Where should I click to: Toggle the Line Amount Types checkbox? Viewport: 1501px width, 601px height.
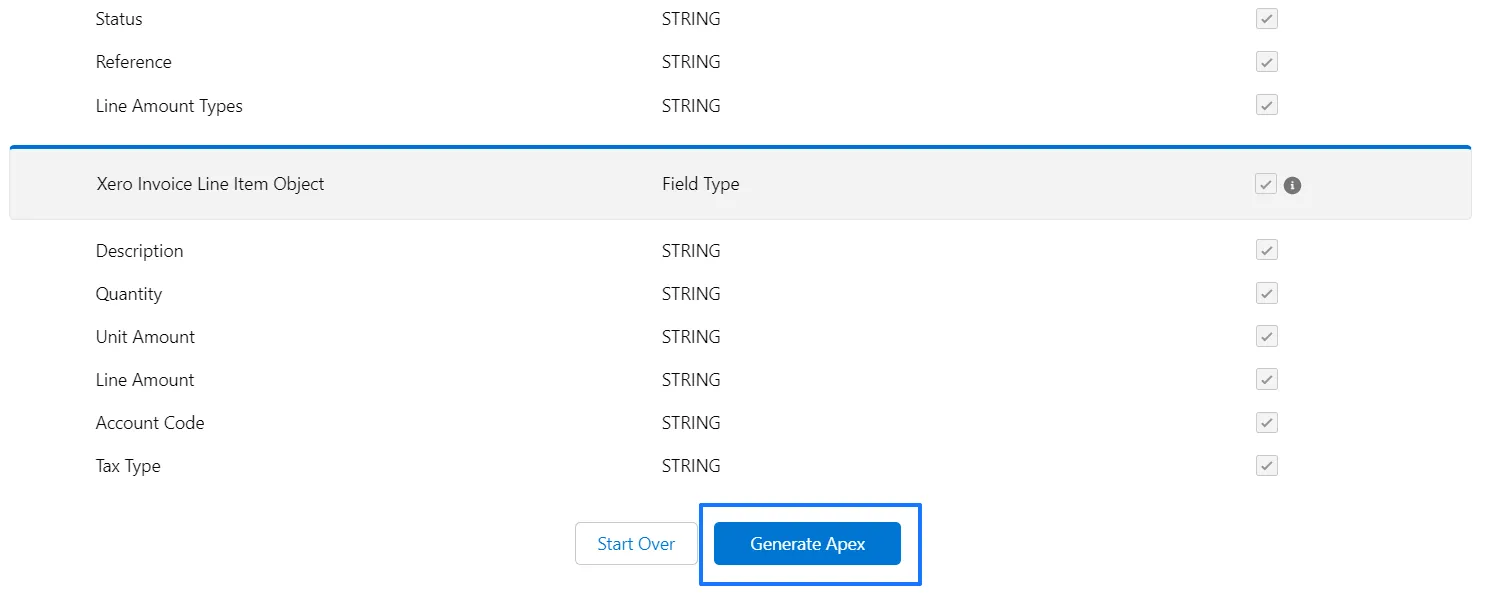(1267, 105)
